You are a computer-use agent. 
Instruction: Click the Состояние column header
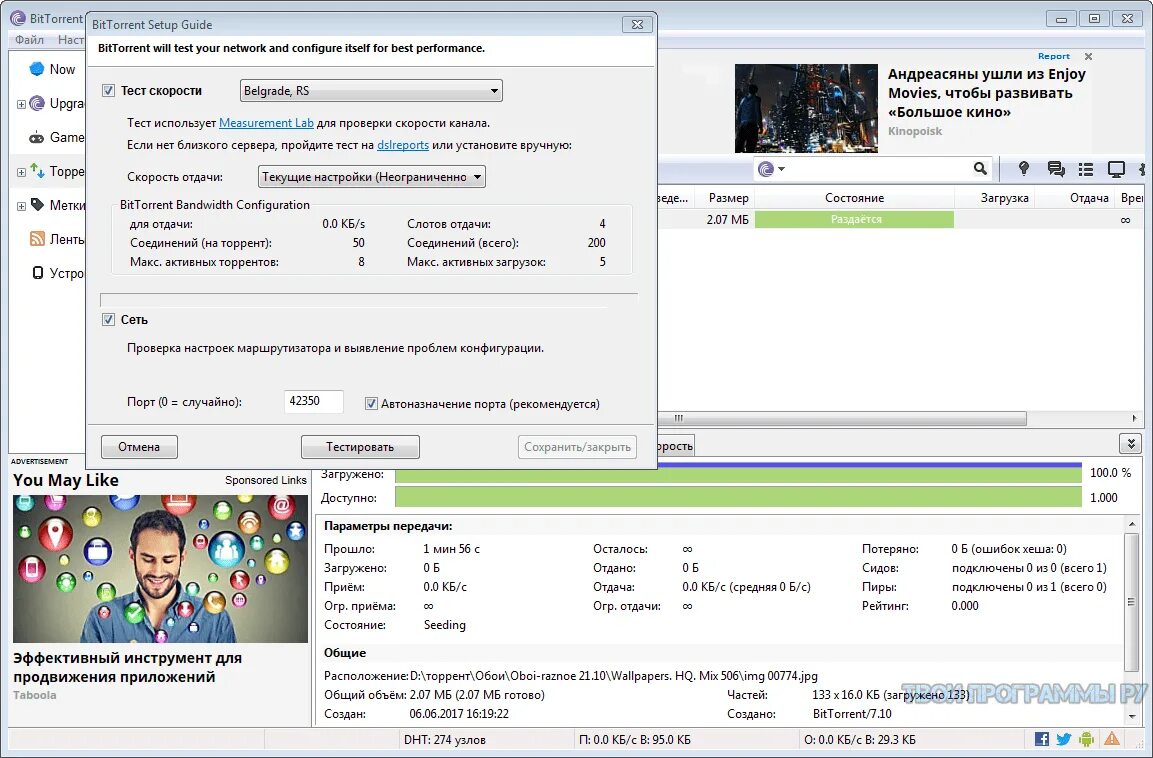tap(854, 198)
